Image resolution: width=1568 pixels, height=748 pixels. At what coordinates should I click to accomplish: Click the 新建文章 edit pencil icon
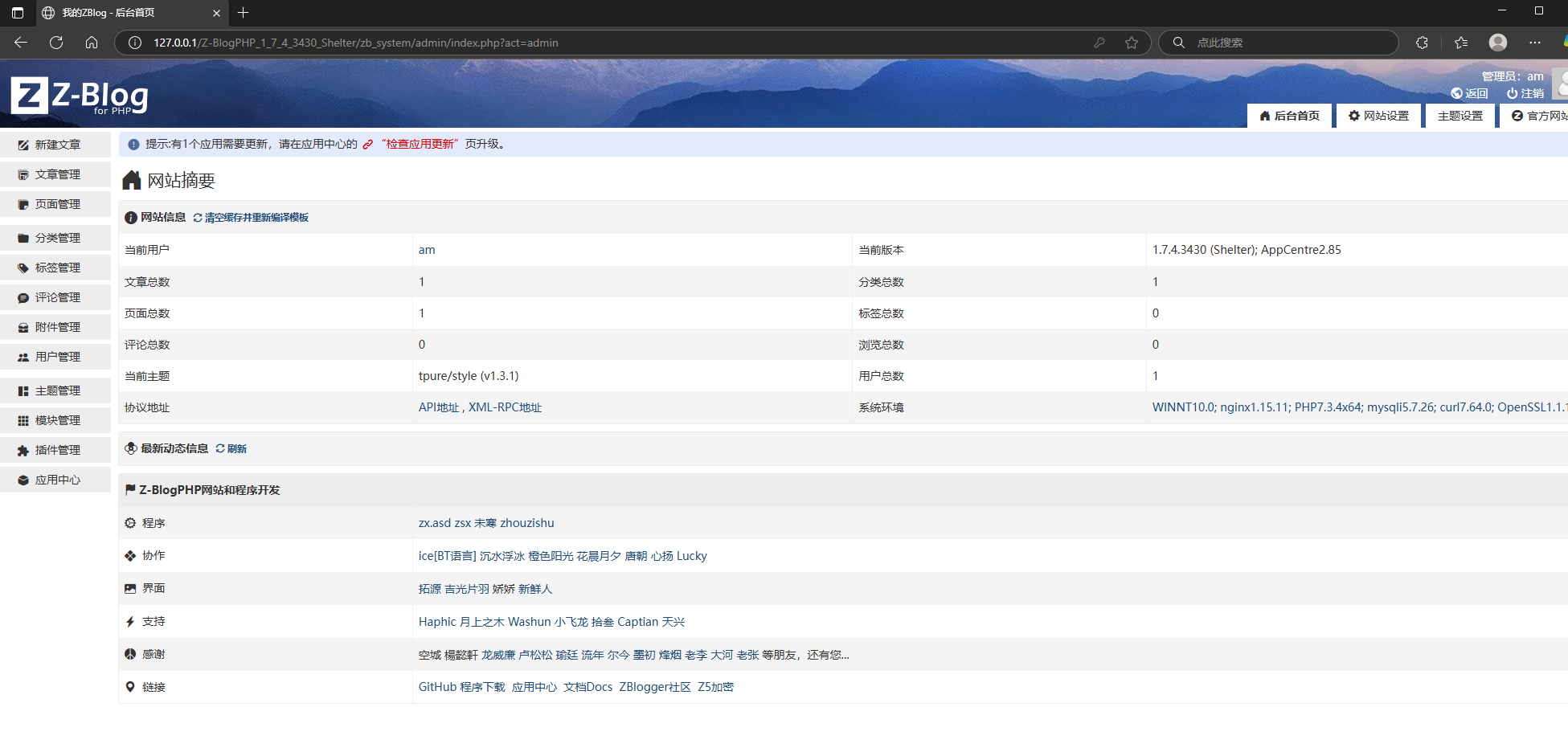point(23,145)
